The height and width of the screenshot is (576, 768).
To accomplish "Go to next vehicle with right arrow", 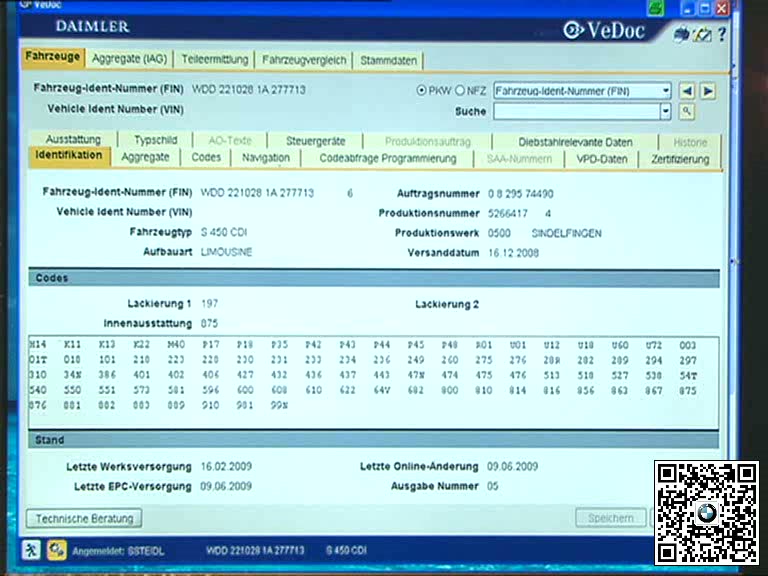I will [x=708, y=91].
